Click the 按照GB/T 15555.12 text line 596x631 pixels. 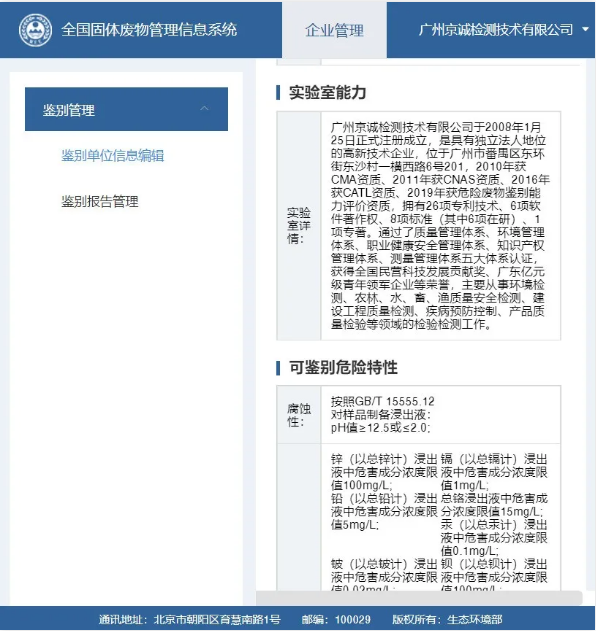(383, 401)
